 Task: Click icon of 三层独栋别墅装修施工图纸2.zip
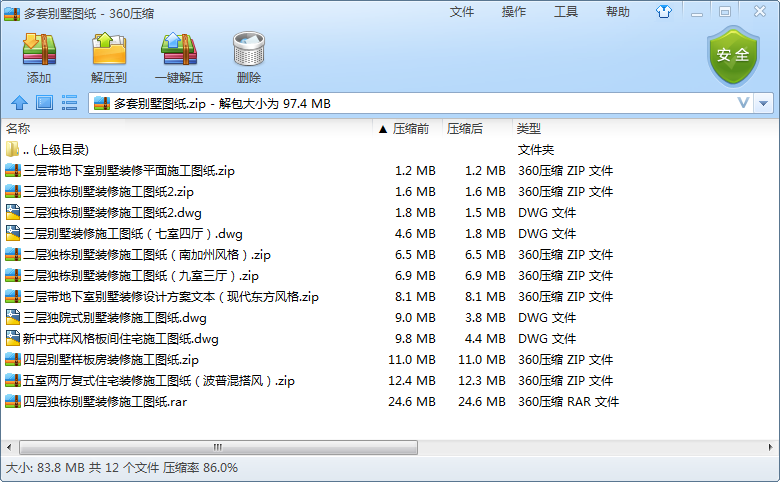pos(13,192)
